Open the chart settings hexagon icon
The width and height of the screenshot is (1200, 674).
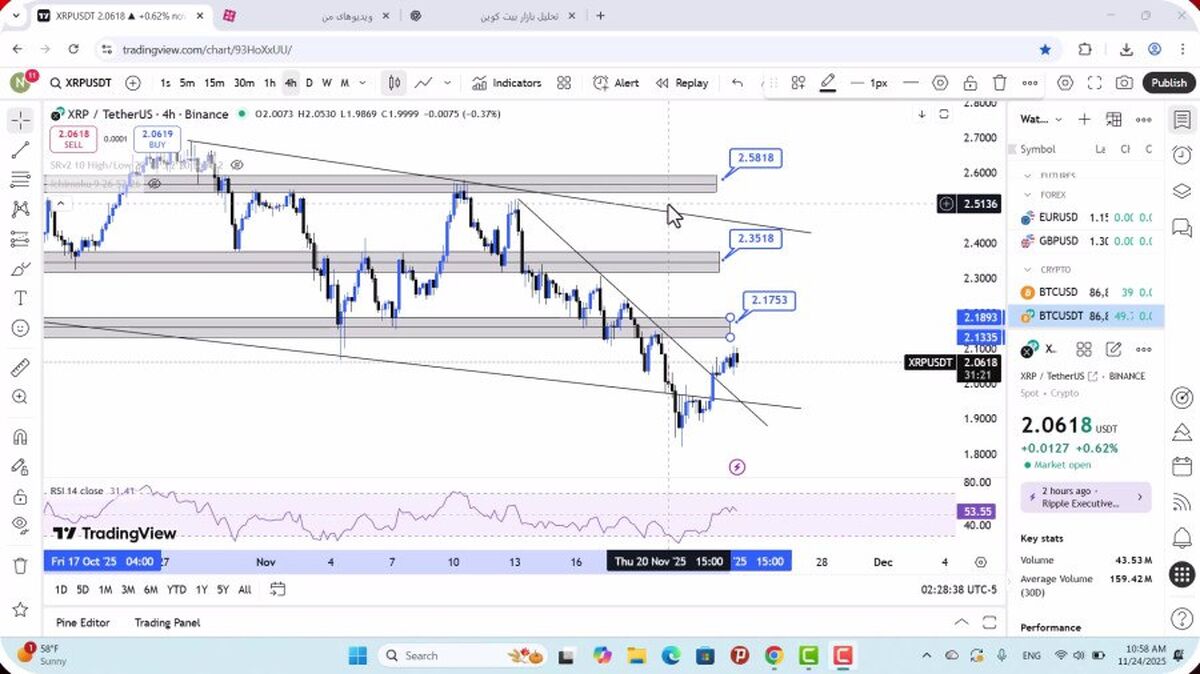click(x=1065, y=83)
